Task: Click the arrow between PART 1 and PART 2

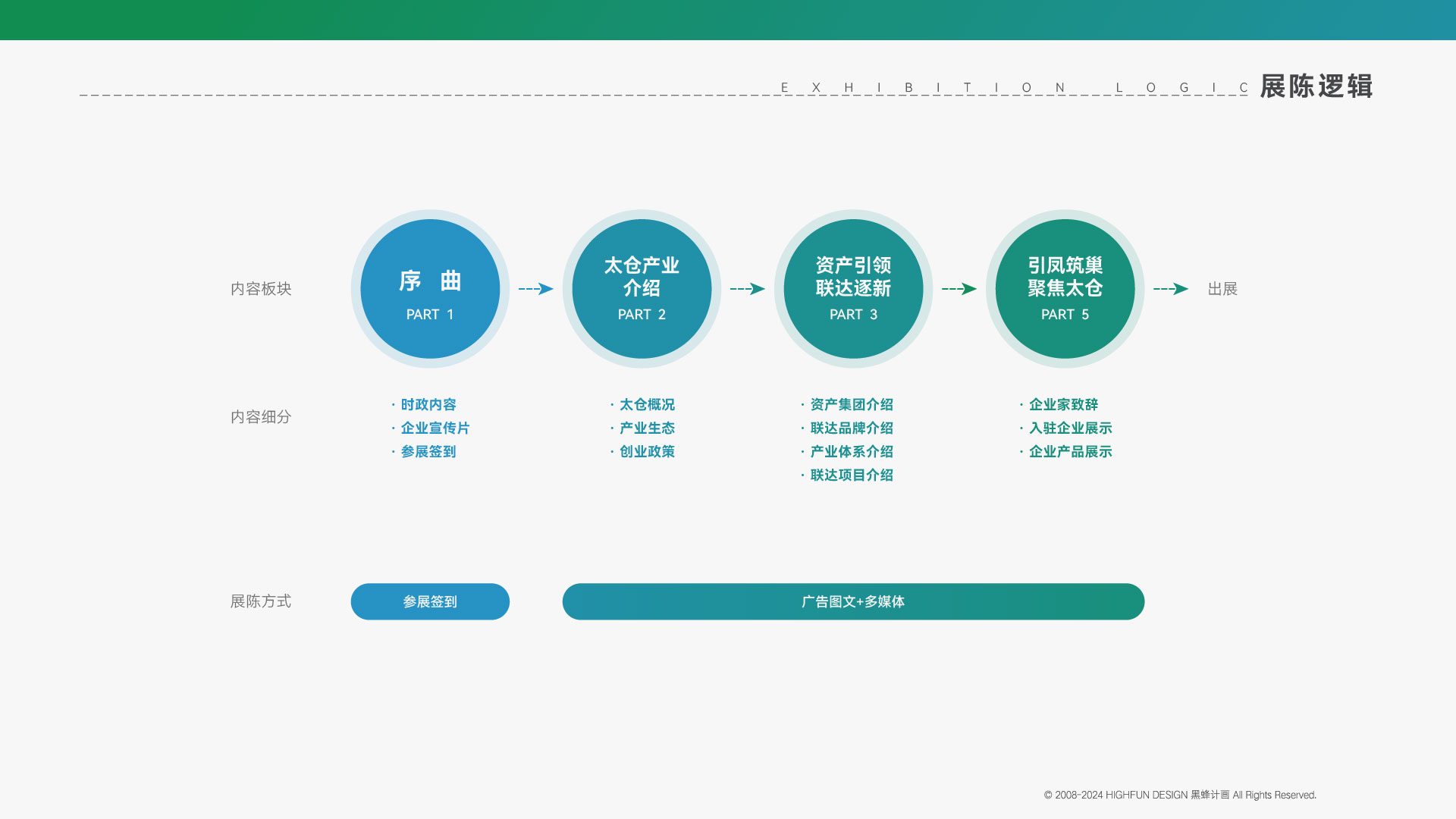Action: [533, 288]
